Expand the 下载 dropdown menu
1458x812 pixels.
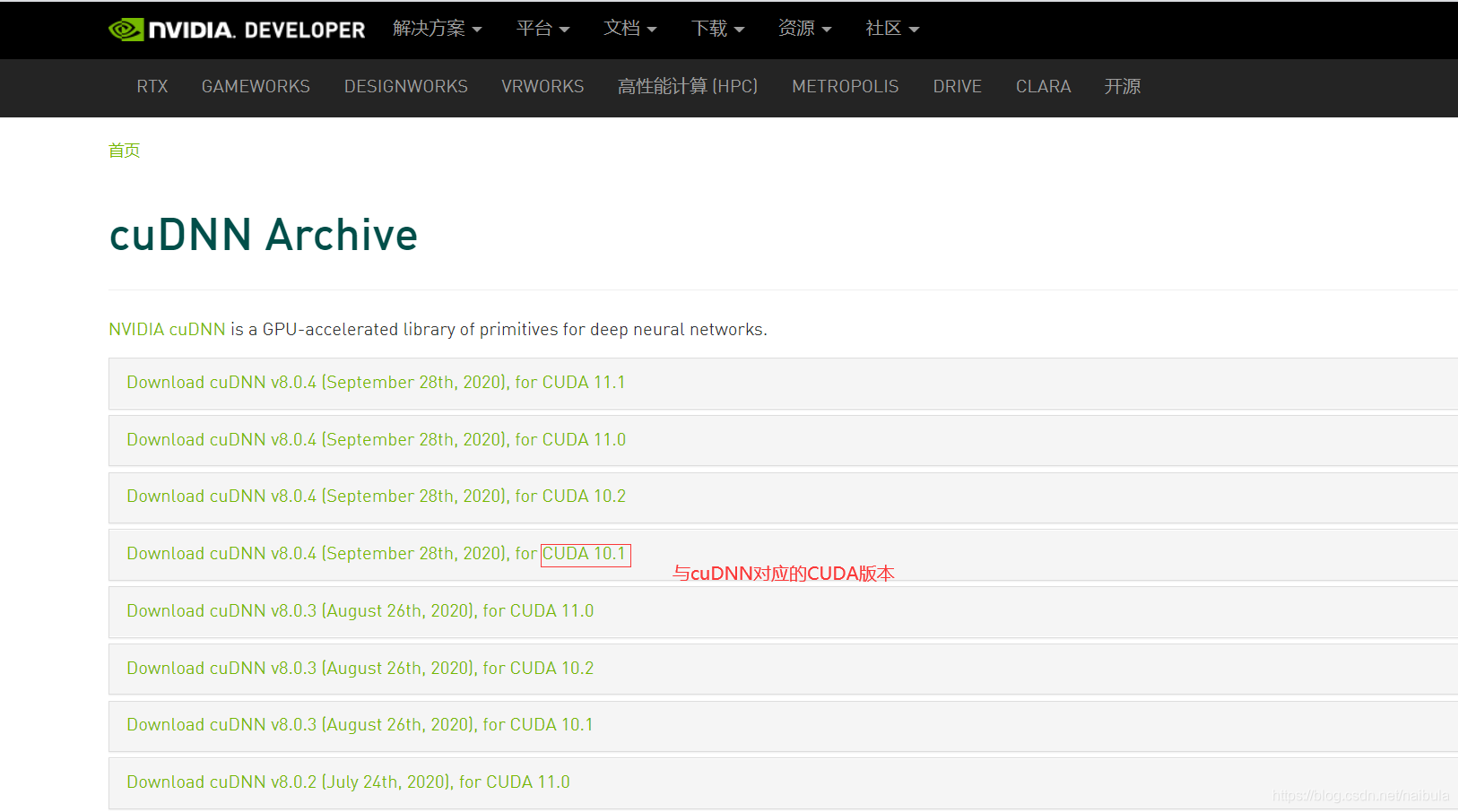718,29
